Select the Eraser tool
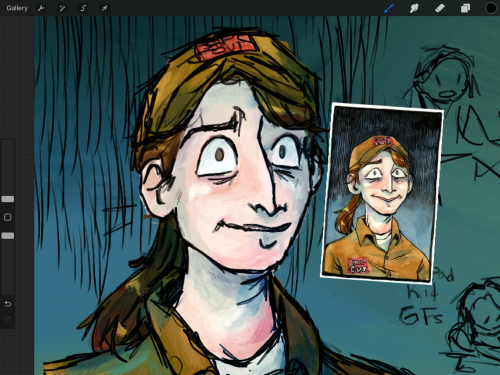 click(440, 8)
